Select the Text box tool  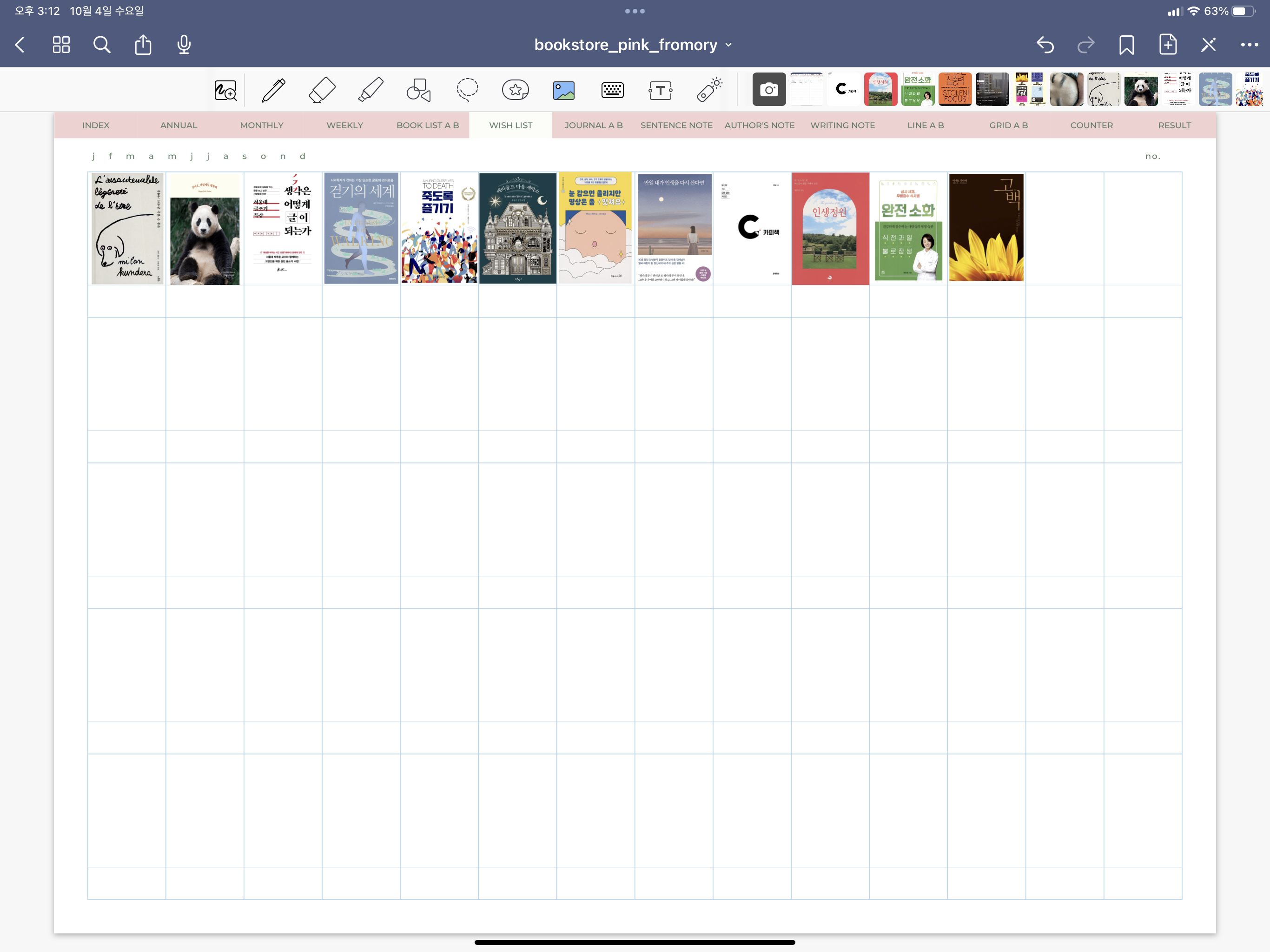pyautogui.click(x=660, y=90)
